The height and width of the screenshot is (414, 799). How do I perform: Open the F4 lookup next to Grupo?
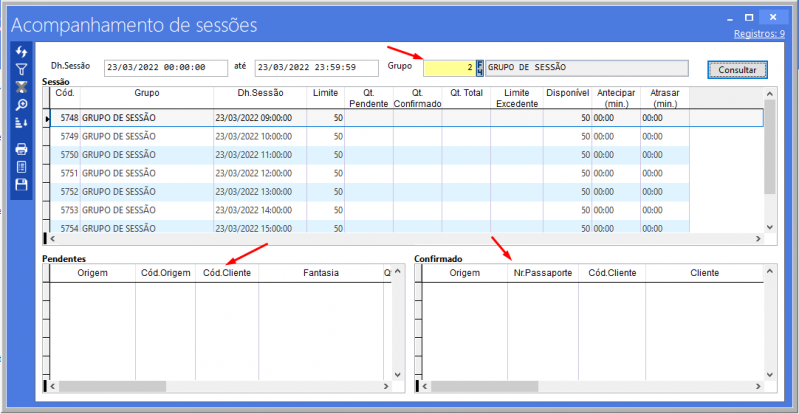pos(480,68)
